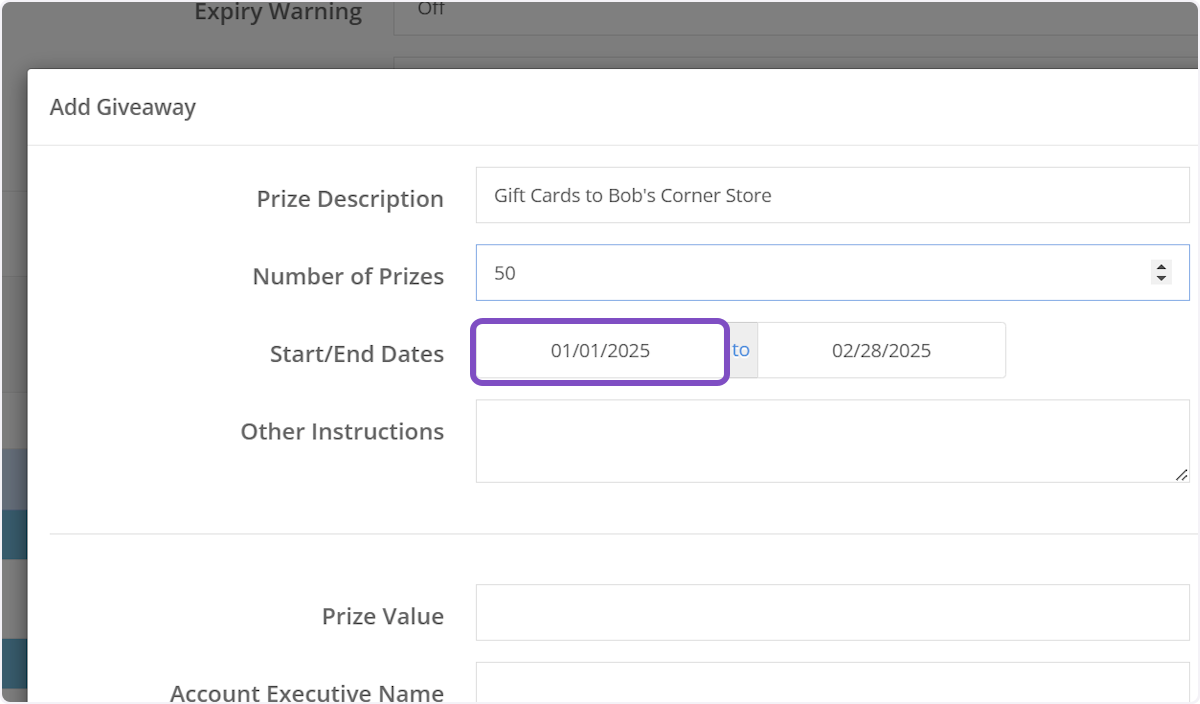Select the Prize Value input field
This screenshot has width=1200, height=704.
tap(832, 612)
